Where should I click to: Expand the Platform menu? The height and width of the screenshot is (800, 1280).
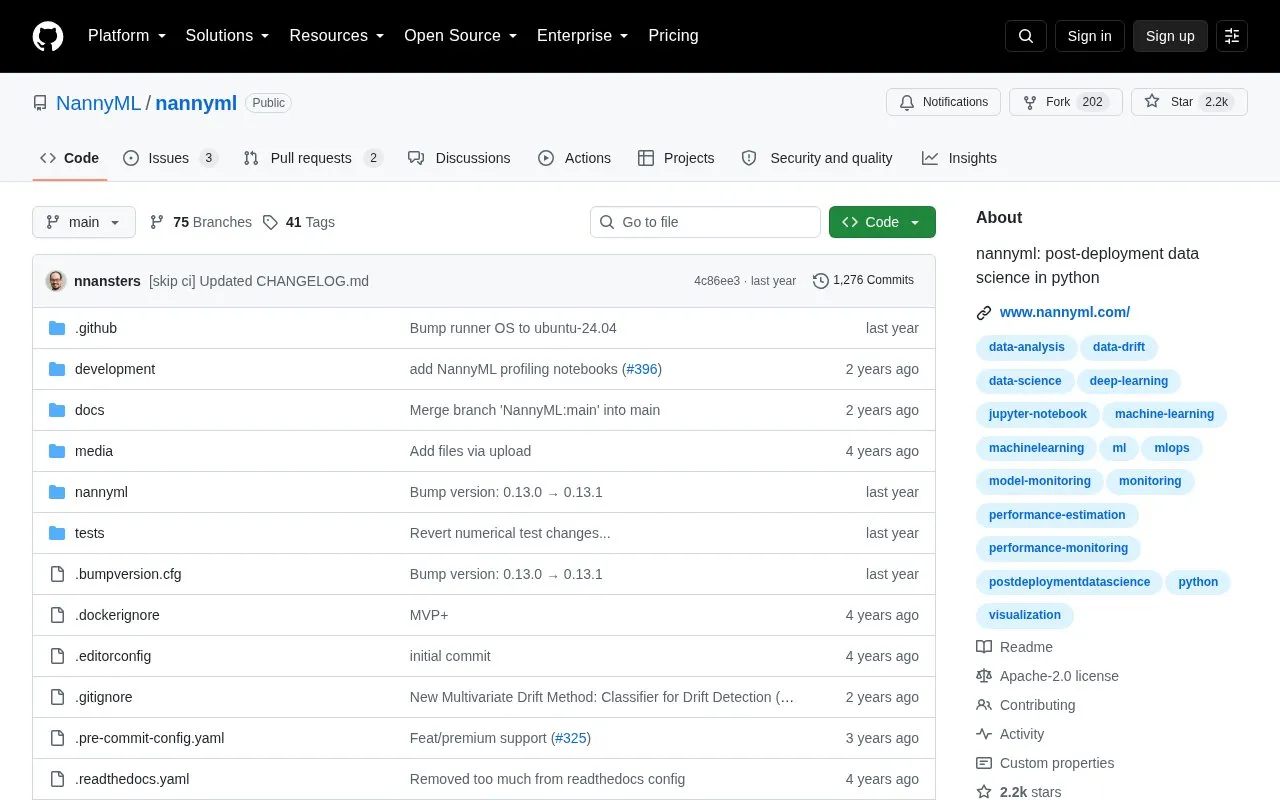coord(127,36)
